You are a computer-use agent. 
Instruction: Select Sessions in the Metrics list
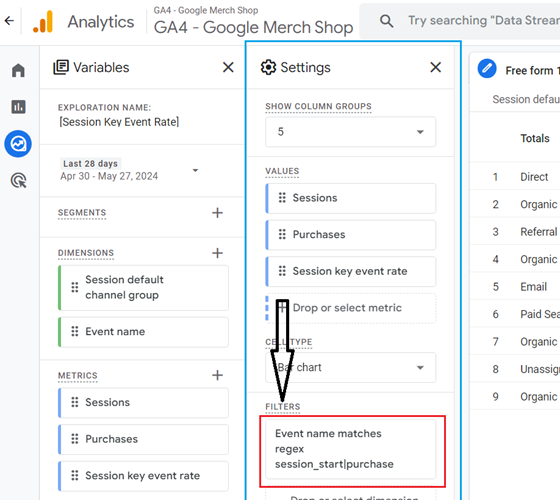click(x=143, y=403)
